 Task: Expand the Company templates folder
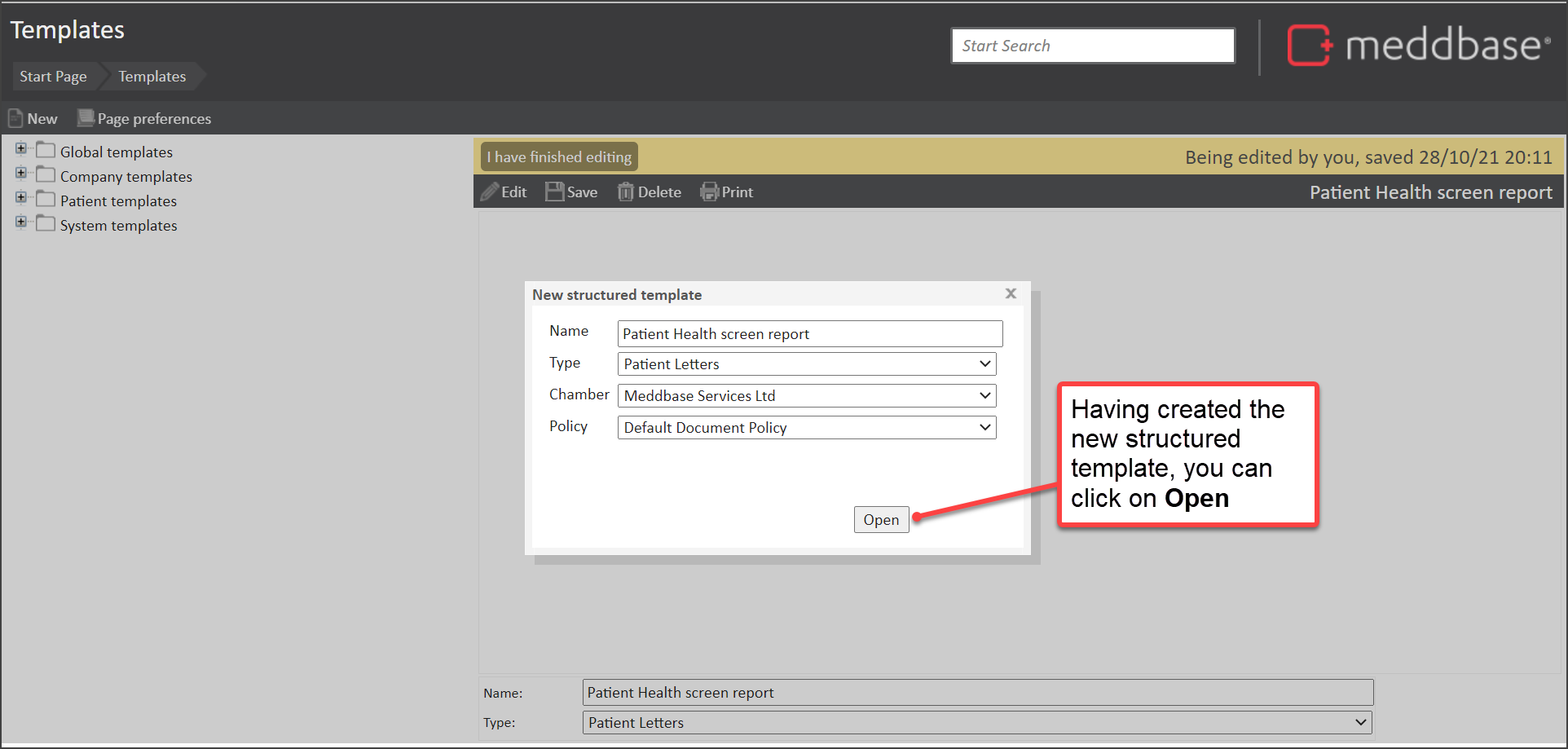pos(21,173)
